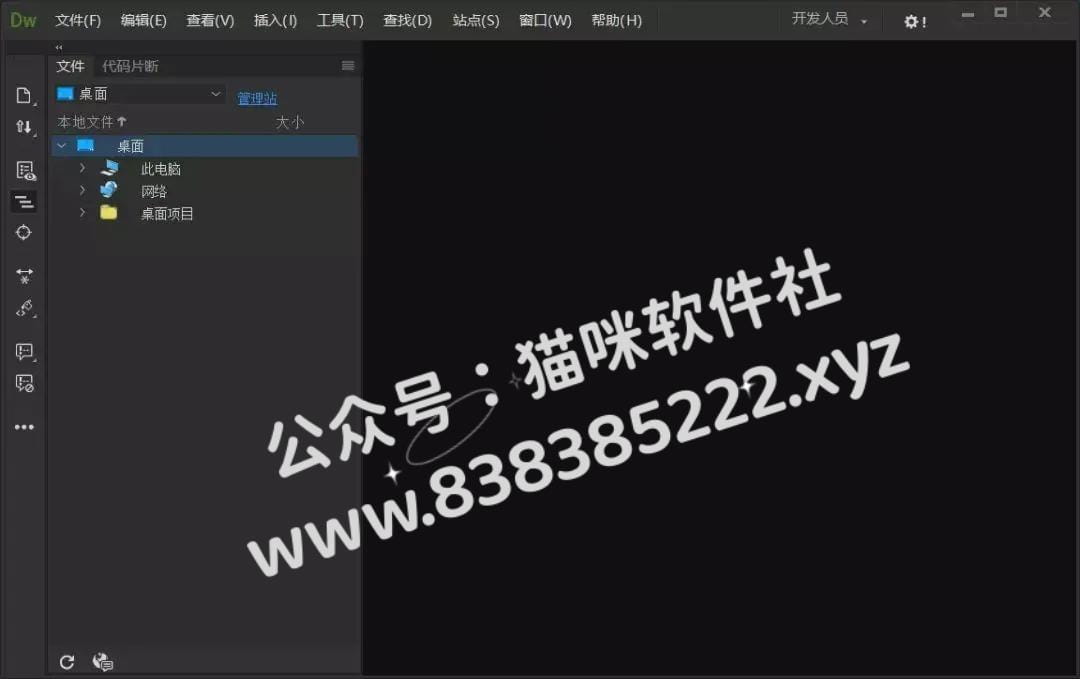Open the Window (窗口) menu

[545, 21]
